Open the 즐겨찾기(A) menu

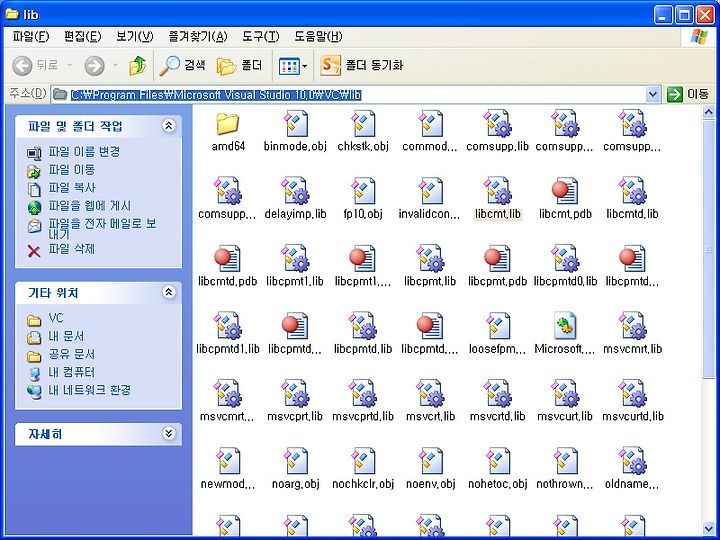pos(198,36)
